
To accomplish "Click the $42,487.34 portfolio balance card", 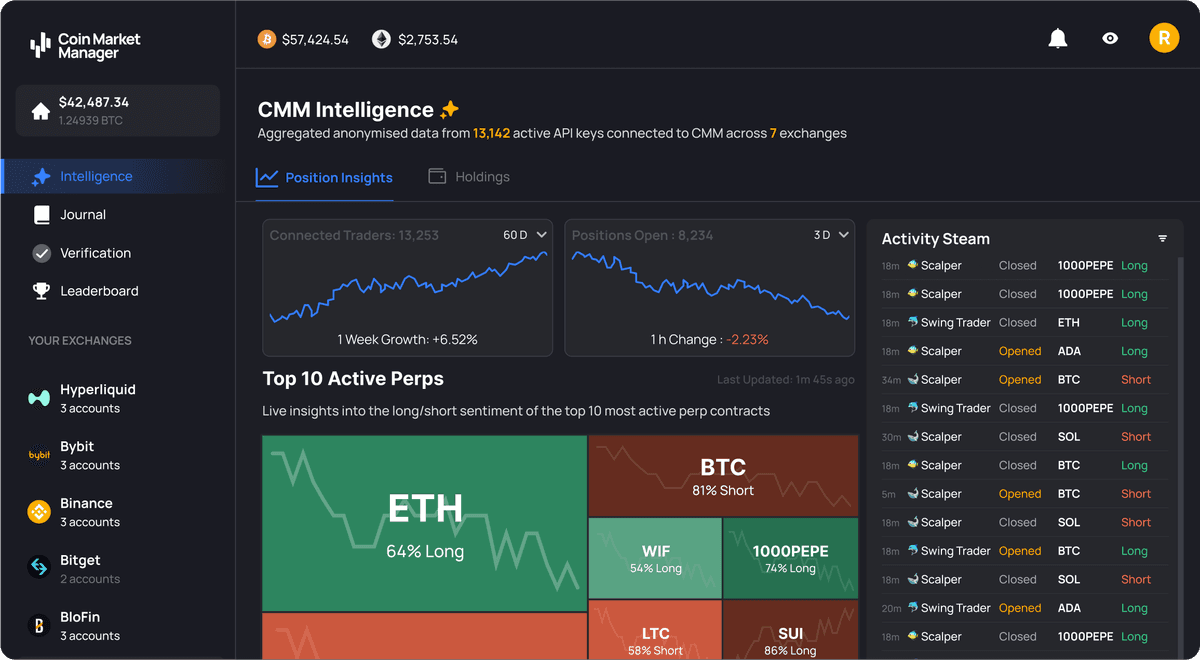I will point(118,110).
